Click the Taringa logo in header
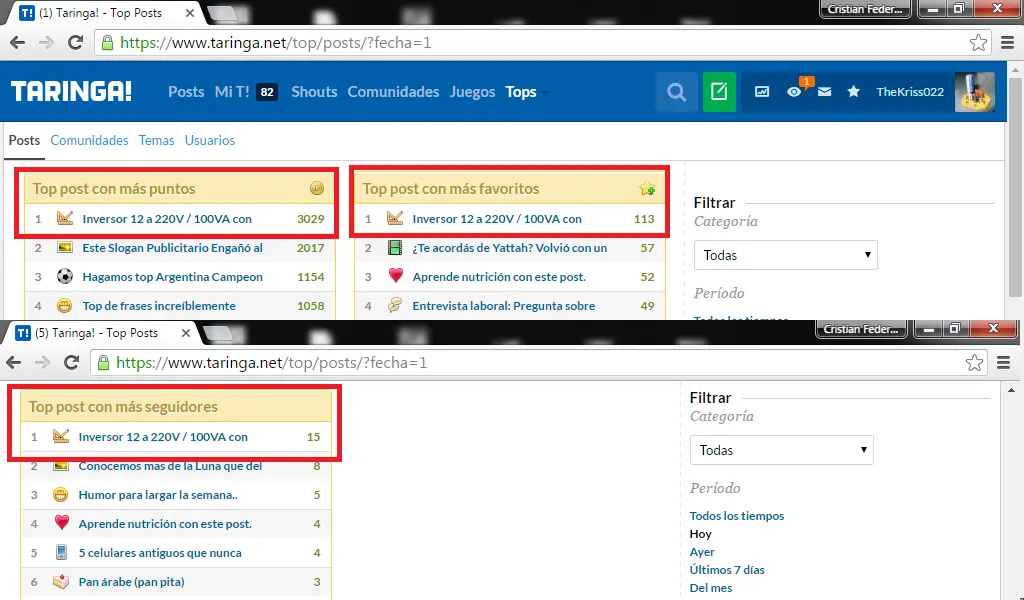 71,91
